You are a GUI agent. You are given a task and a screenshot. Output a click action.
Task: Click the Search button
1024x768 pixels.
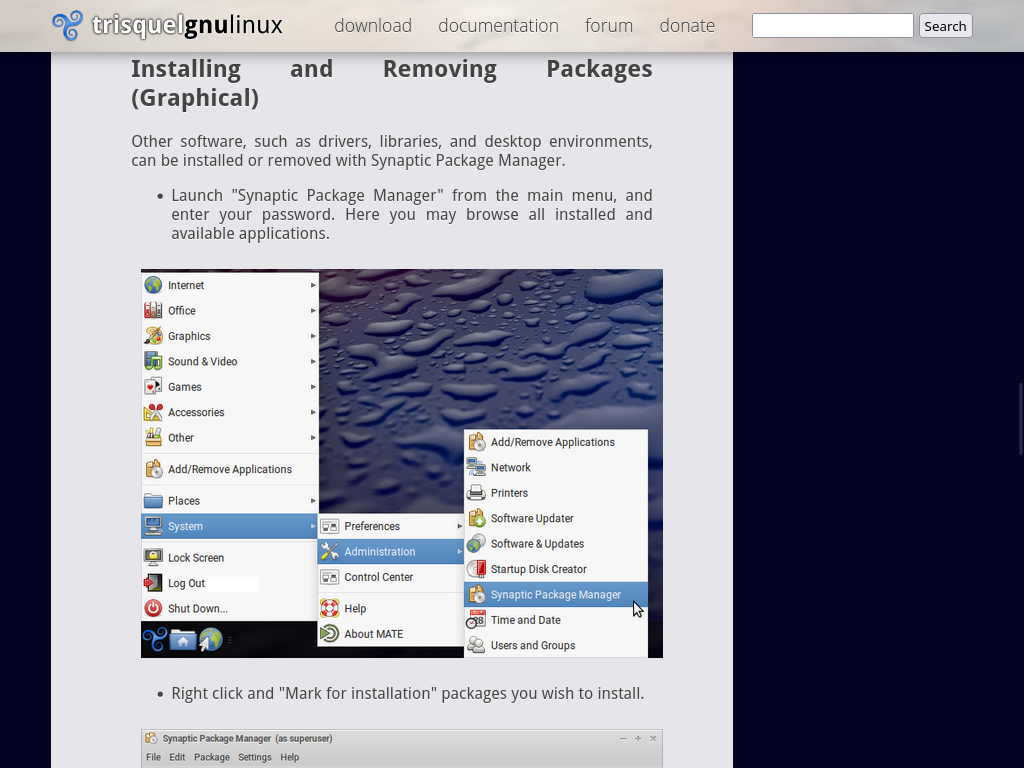(945, 26)
